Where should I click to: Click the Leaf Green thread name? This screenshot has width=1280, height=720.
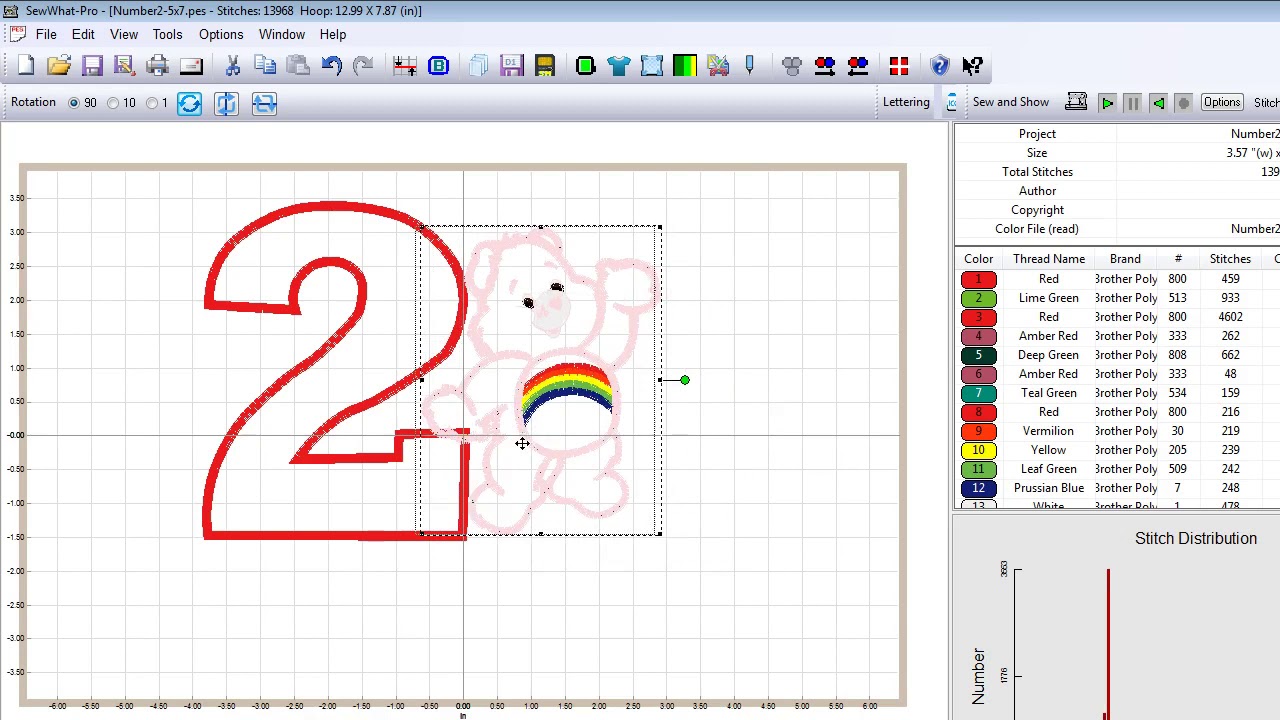coord(1048,469)
